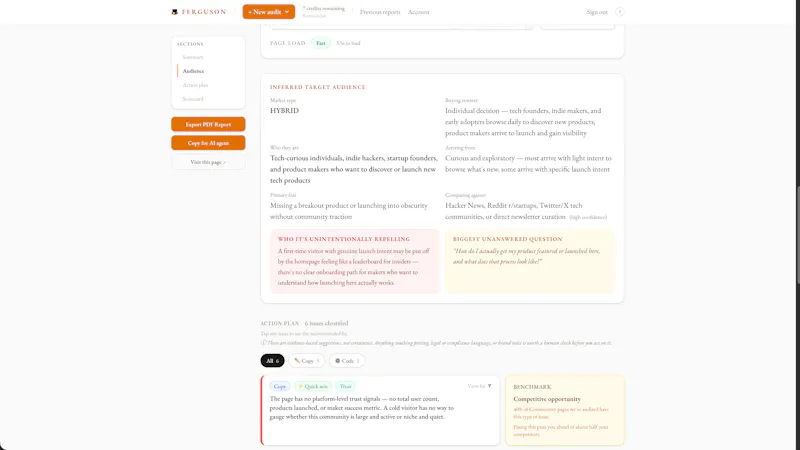The height and width of the screenshot is (450, 800).
Task: Click the '6 issues identified' text
Action: tap(327, 323)
